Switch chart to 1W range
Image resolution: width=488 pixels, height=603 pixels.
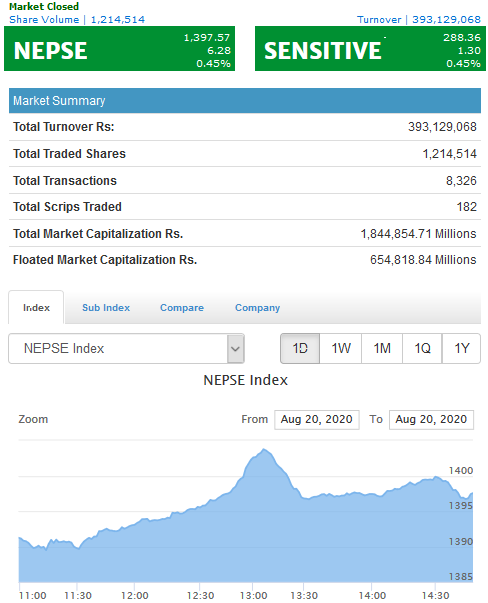341,348
